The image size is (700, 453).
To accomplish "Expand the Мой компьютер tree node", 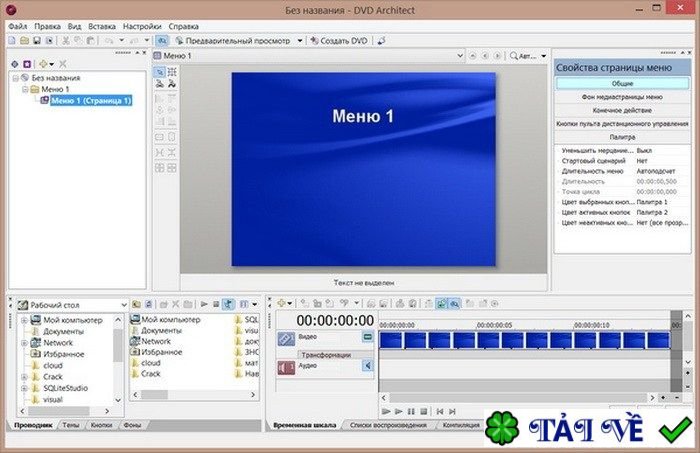I will [x=25, y=320].
